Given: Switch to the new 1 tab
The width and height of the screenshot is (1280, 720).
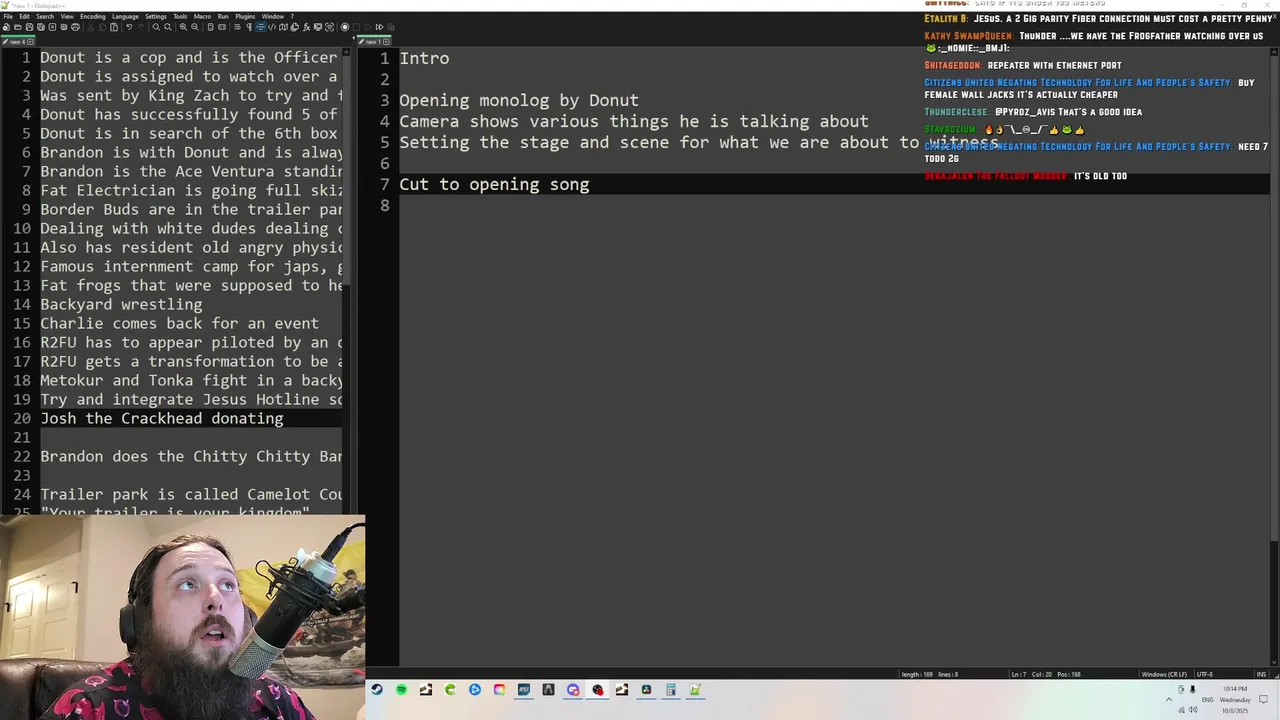Looking at the screenshot, I should (x=373, y=42).
